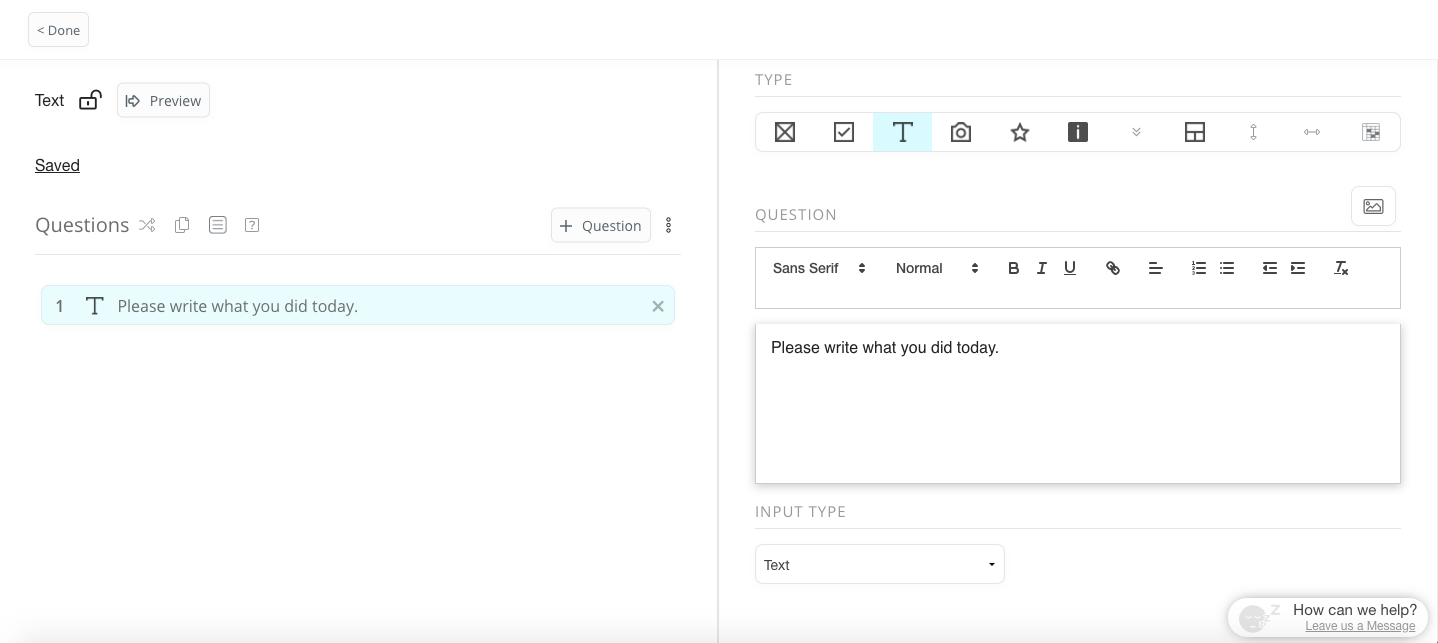Click the Done button
The width and height of the screenshot is (1438, 643).
(x=58, y=30)
